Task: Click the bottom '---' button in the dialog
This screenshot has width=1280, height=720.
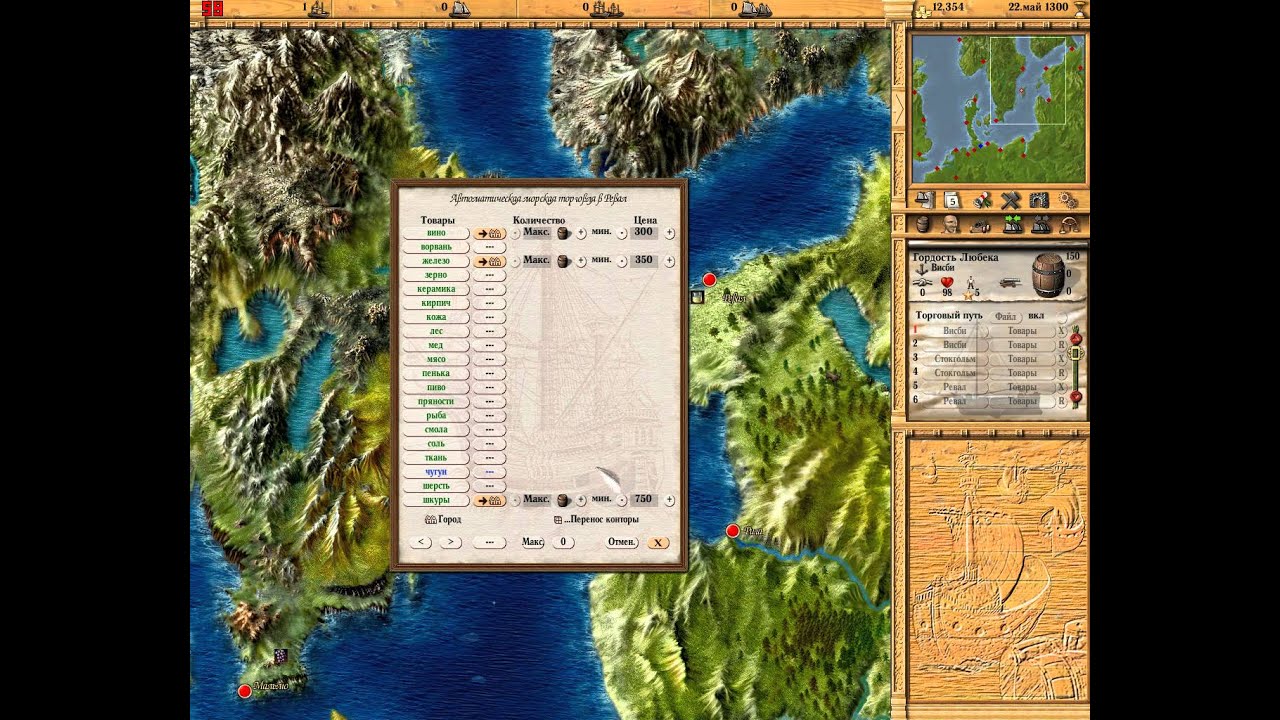Action: point(489,542)
